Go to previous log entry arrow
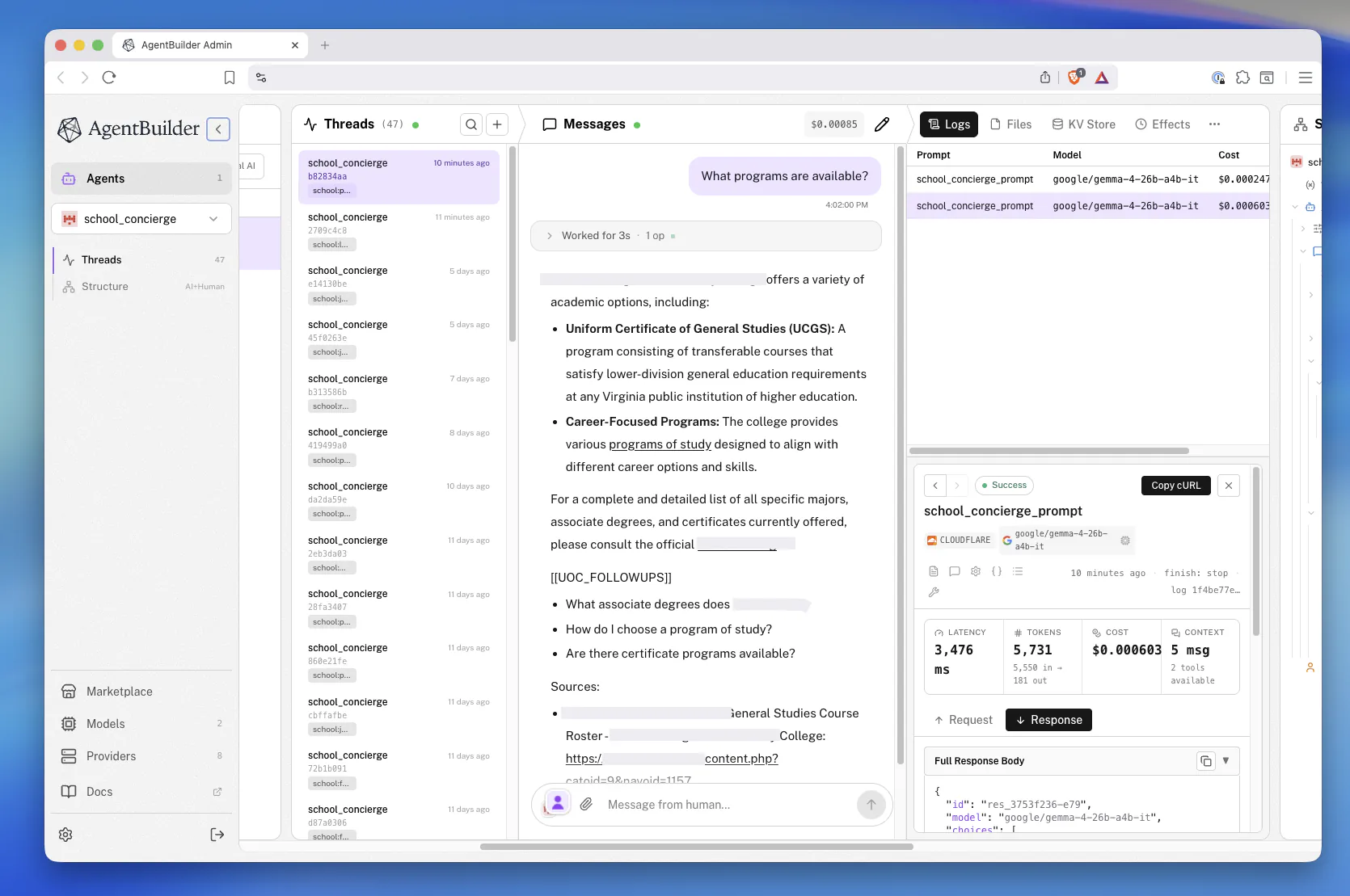The width and height of the screenshot is (1350, 896). pos(935,486)
